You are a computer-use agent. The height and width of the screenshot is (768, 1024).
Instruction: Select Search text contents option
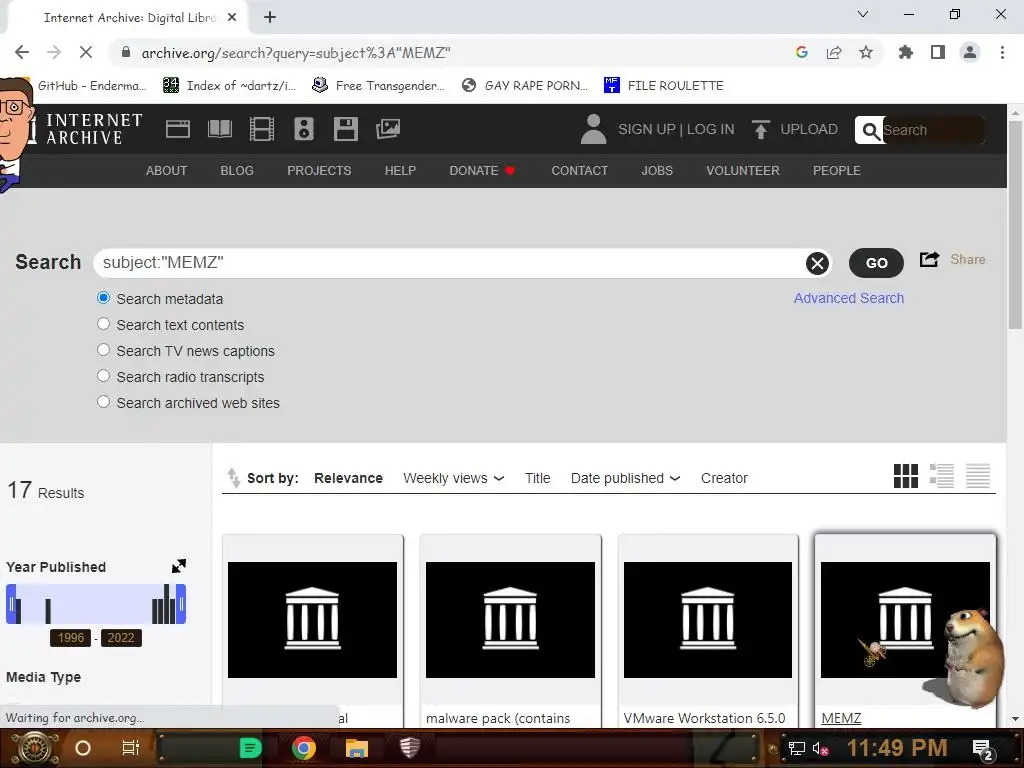tap(103, 324)
